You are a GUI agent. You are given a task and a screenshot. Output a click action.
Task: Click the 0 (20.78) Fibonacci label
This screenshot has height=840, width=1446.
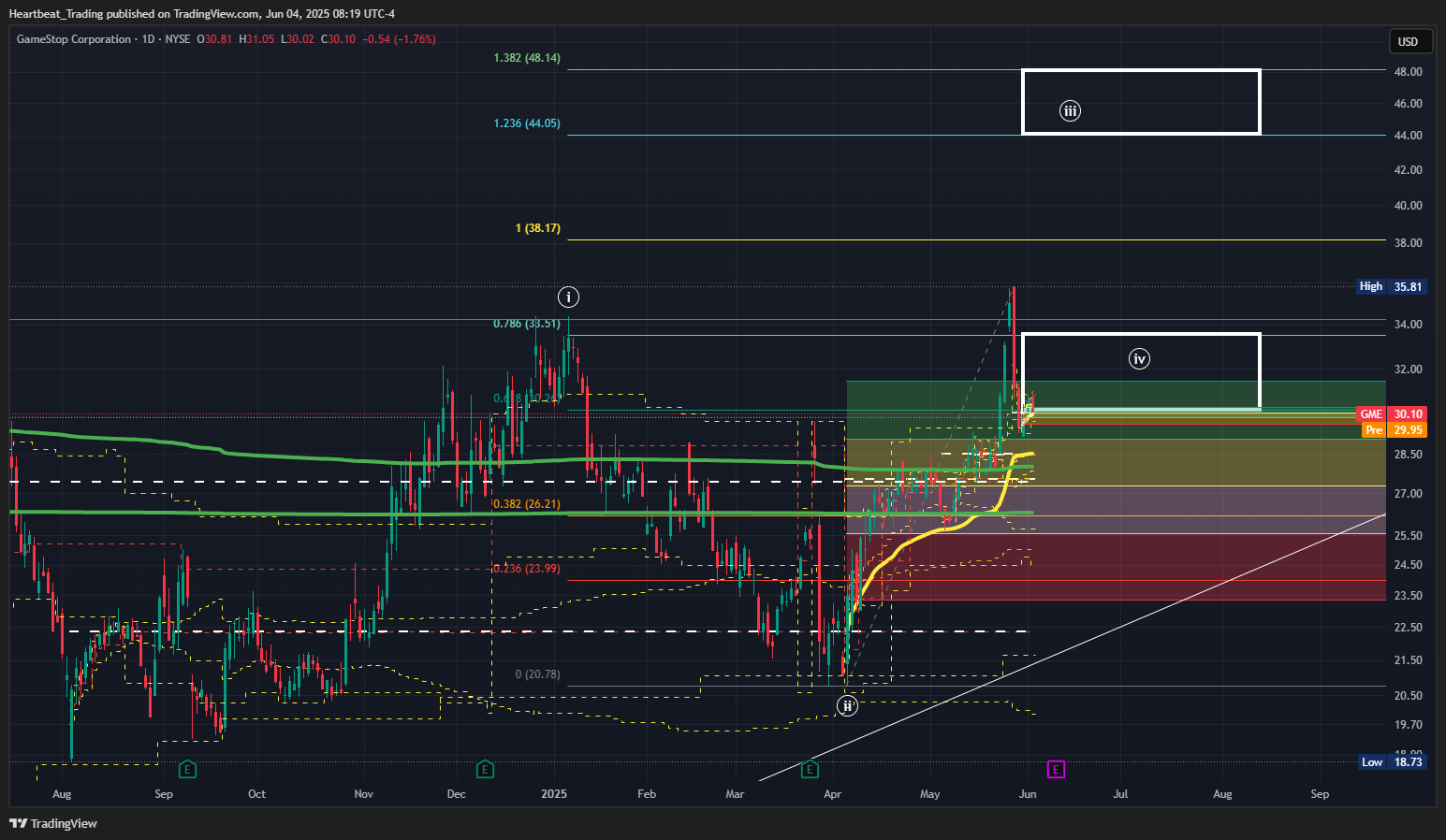click(538, 674)
